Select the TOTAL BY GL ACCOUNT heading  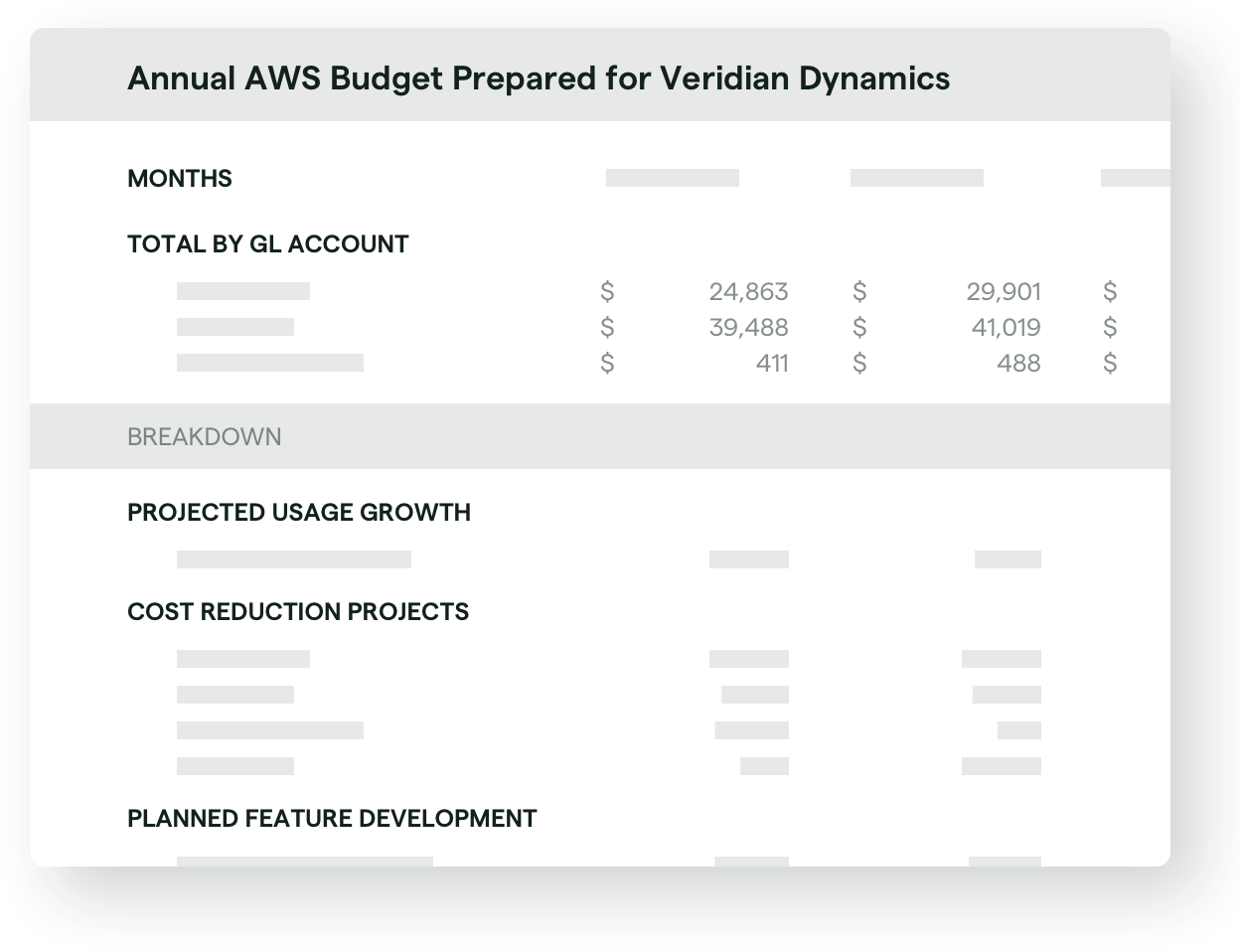tap(268, 243)
